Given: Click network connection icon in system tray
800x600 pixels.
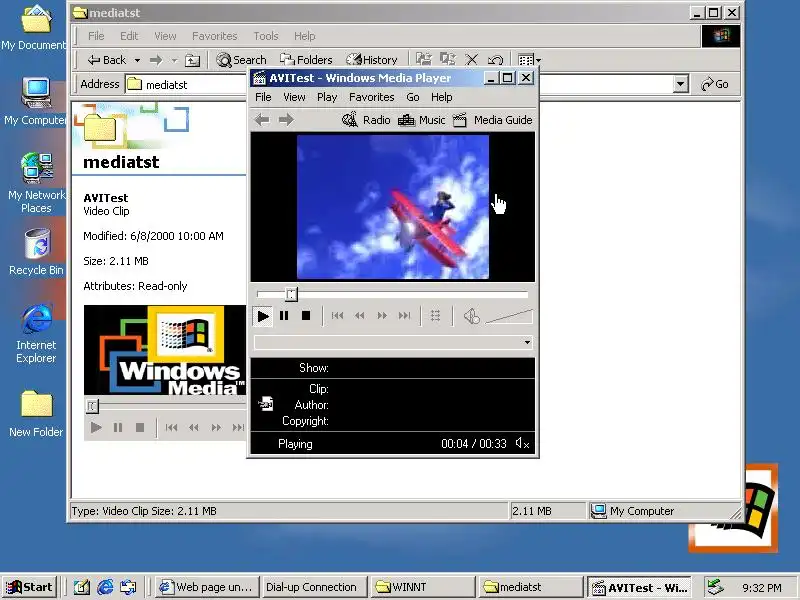Looking at the screenshot, I should (x=716, y=587).
